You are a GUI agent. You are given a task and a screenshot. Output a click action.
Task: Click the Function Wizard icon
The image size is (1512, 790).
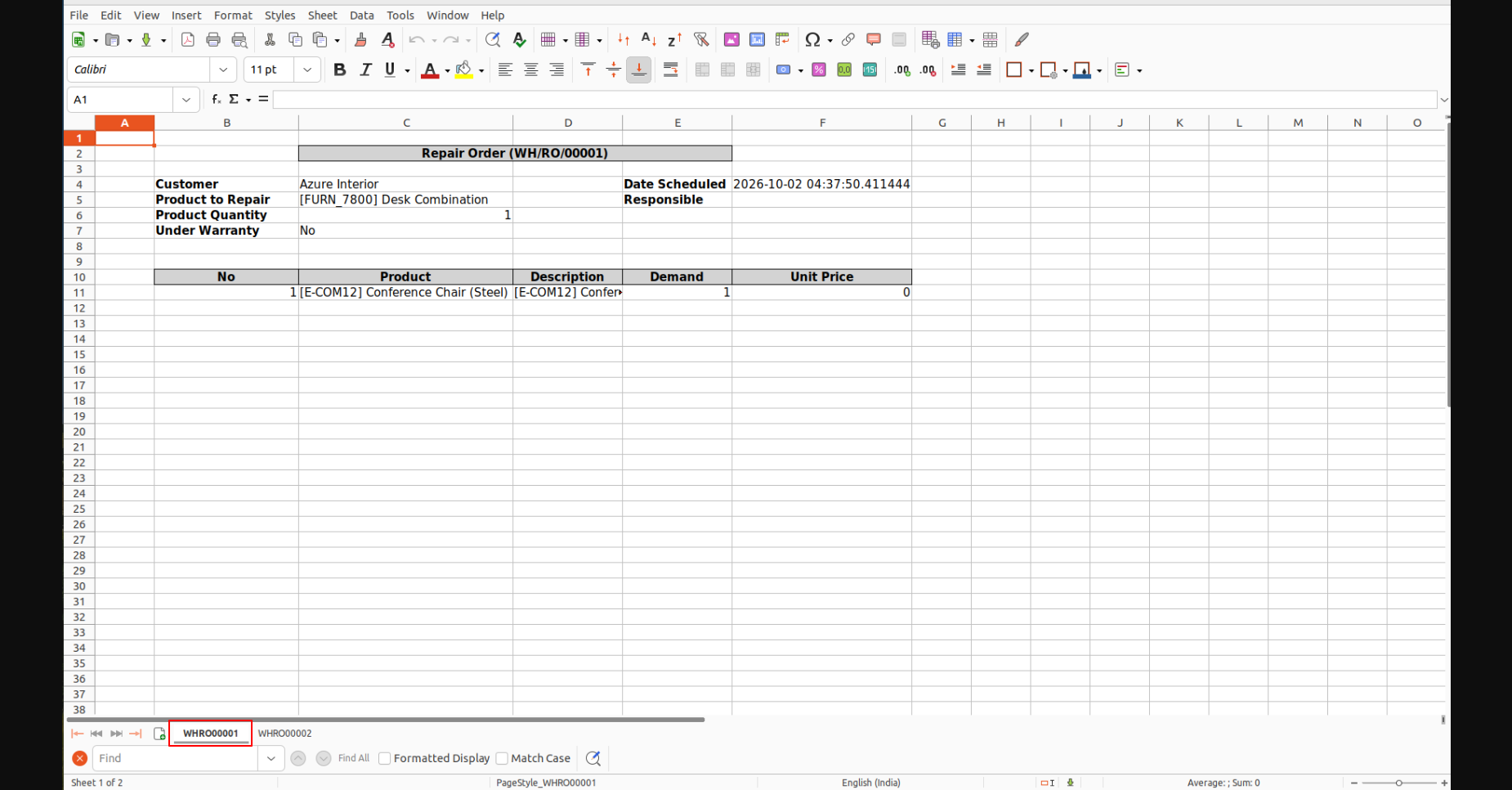click(x=217, y=99)
